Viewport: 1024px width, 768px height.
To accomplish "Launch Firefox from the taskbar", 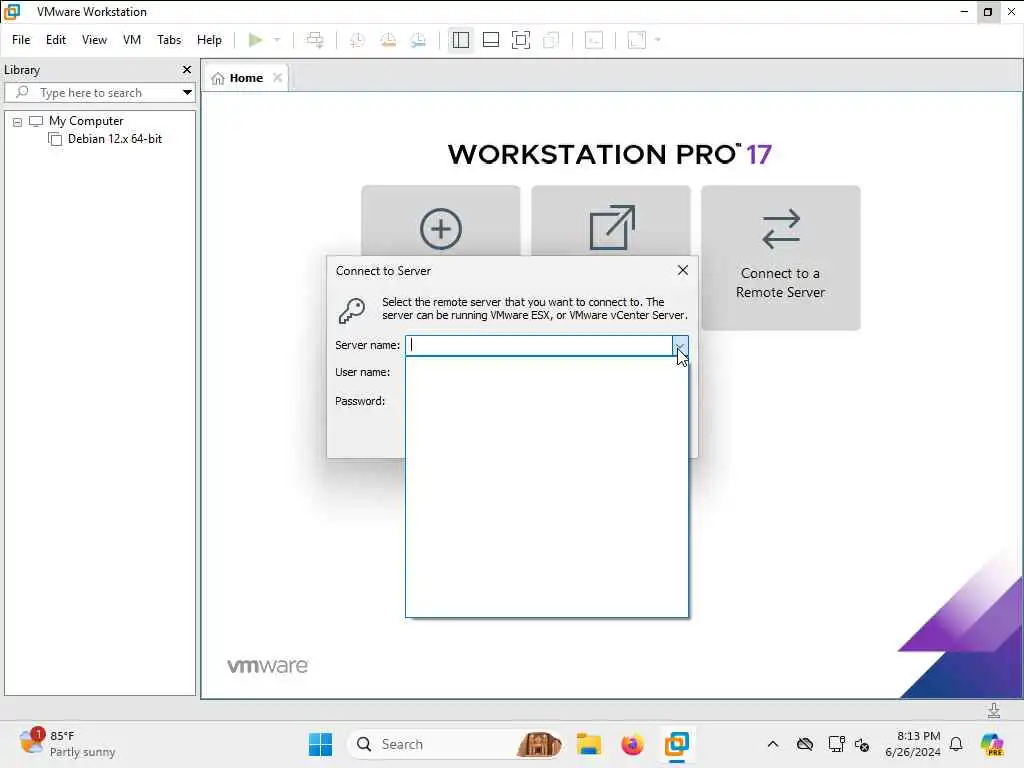I will point(632,744).
